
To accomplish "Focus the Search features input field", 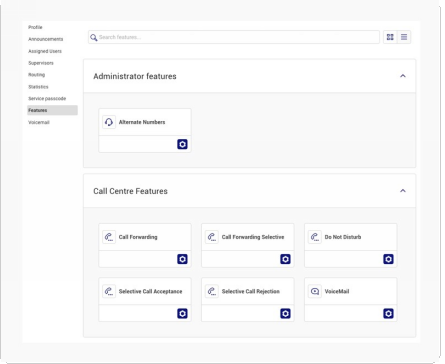I will point(234,37).
